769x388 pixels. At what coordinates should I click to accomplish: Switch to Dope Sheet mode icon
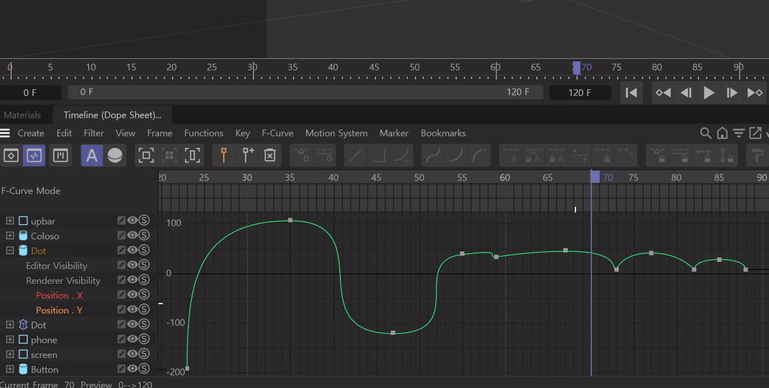click(11, 155)
